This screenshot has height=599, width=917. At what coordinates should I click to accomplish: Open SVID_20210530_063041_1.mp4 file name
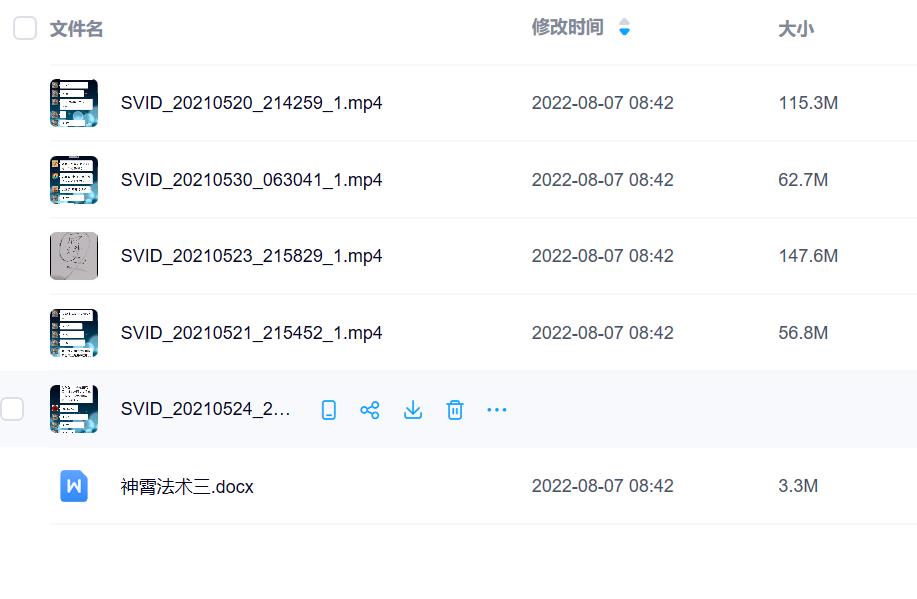tap(251, 180)
